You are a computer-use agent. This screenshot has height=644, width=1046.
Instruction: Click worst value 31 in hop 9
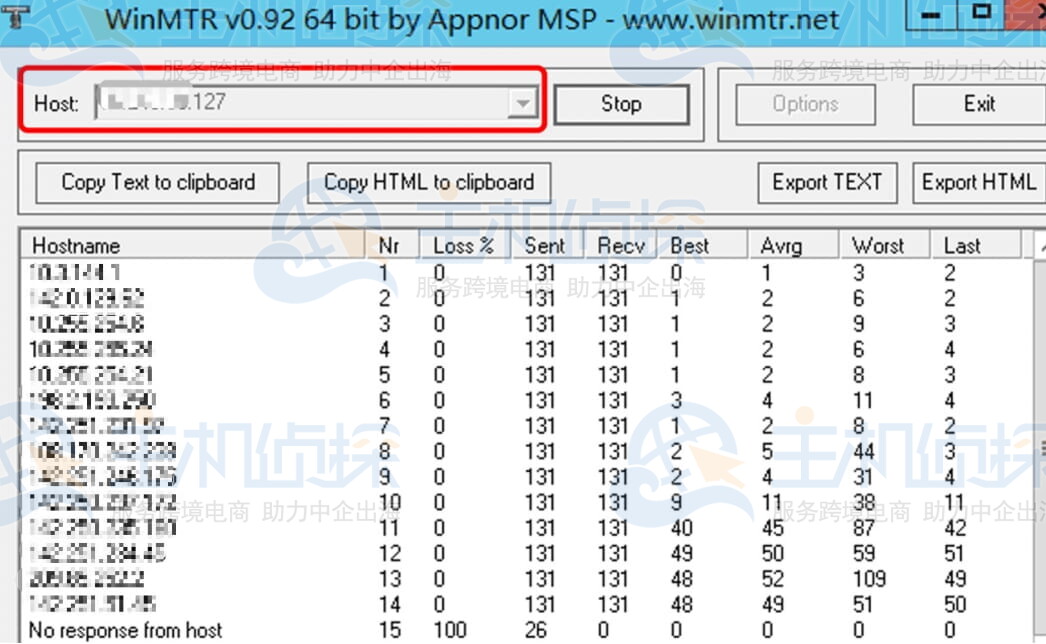[x=863, y=477]
